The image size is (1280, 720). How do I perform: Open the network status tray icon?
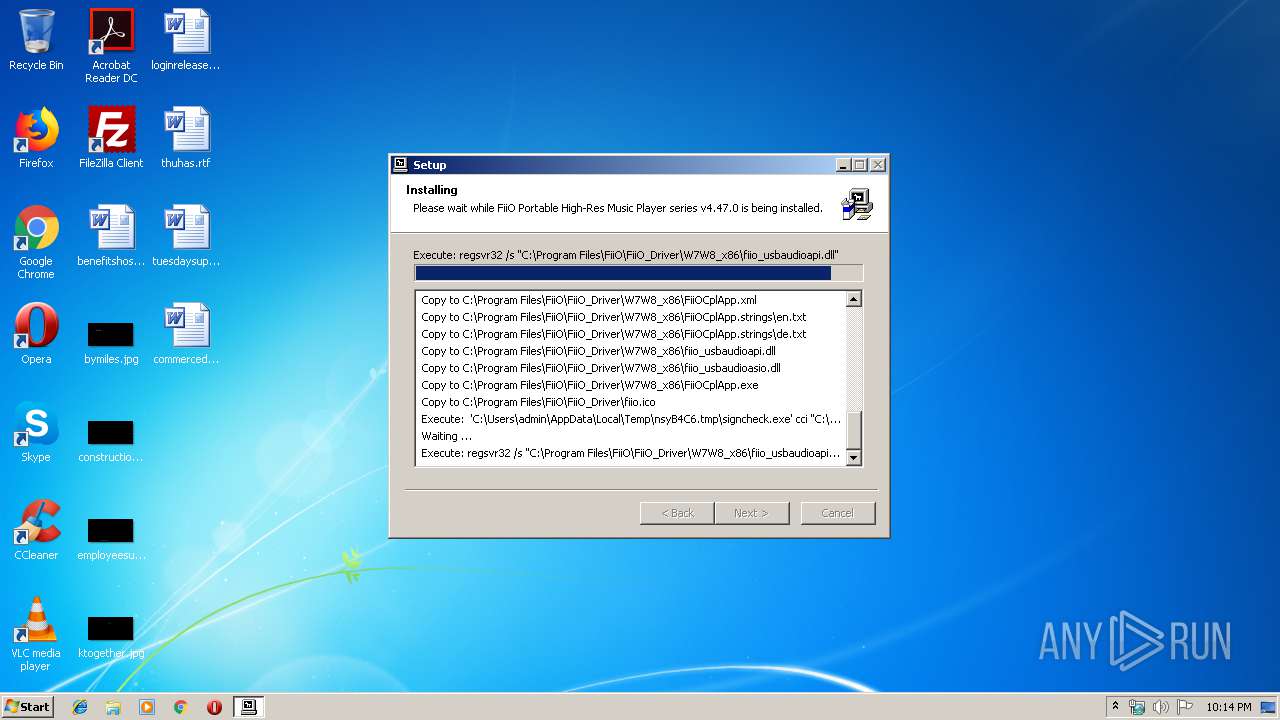tap(1137, 707)
